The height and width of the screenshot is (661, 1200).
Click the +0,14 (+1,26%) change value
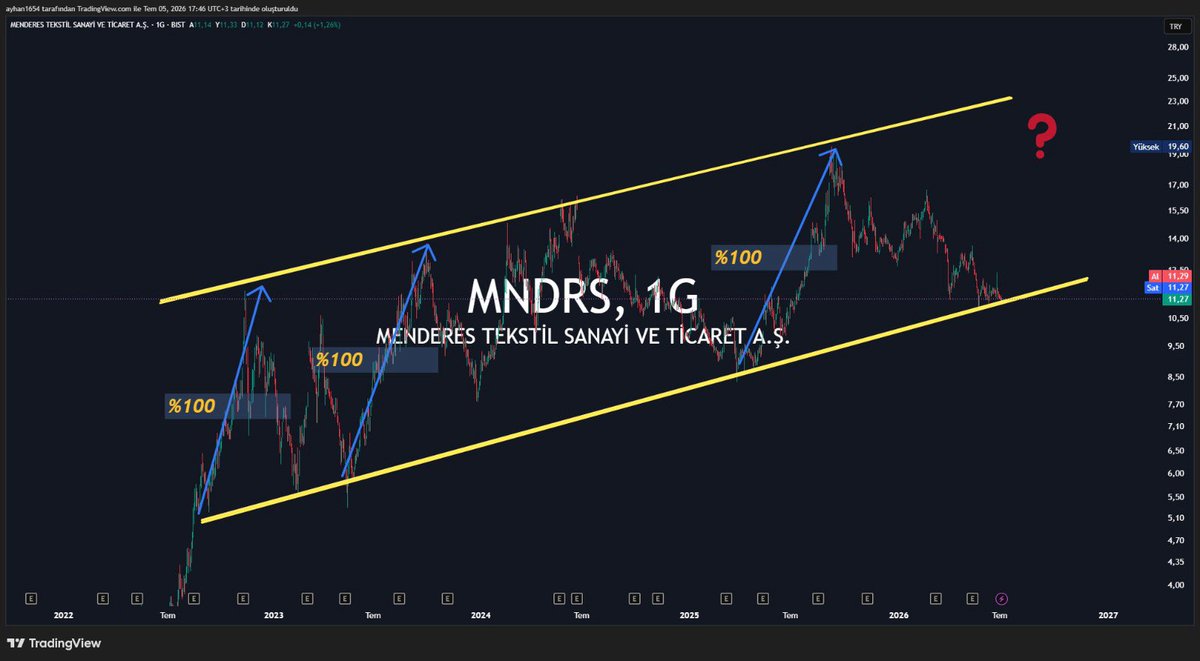(x=317, y=25)
